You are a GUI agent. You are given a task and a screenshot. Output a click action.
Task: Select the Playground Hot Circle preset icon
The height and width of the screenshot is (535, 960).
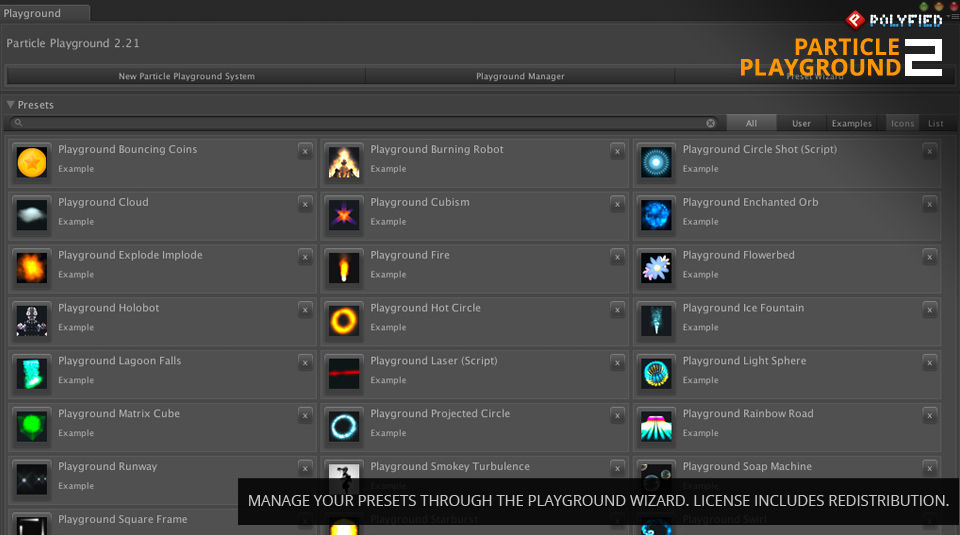pos(344,321)
